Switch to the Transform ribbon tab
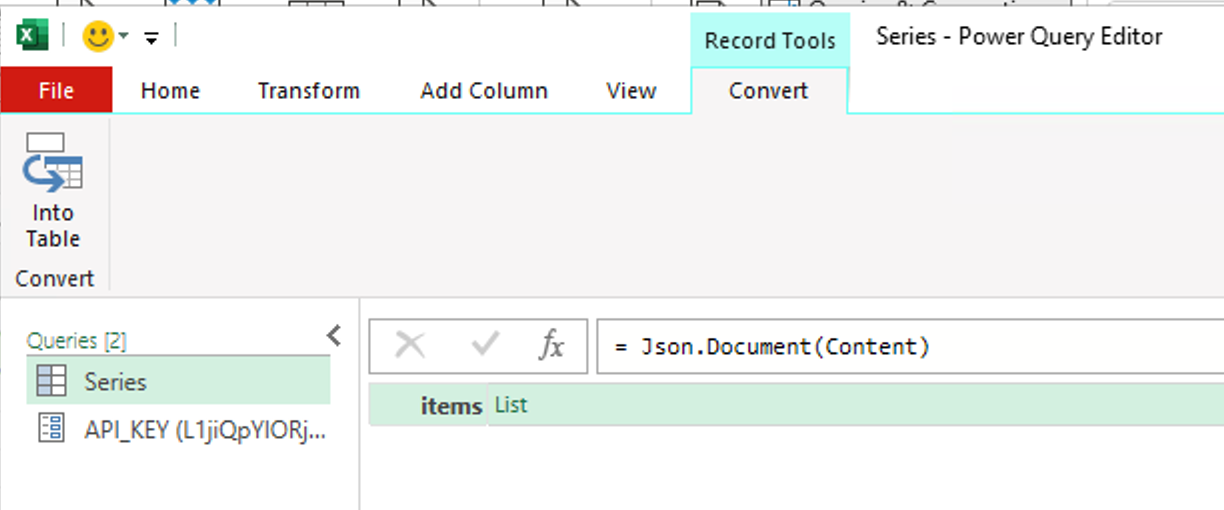Screen dimensions: 1224x510 click(x=308, y=91)
